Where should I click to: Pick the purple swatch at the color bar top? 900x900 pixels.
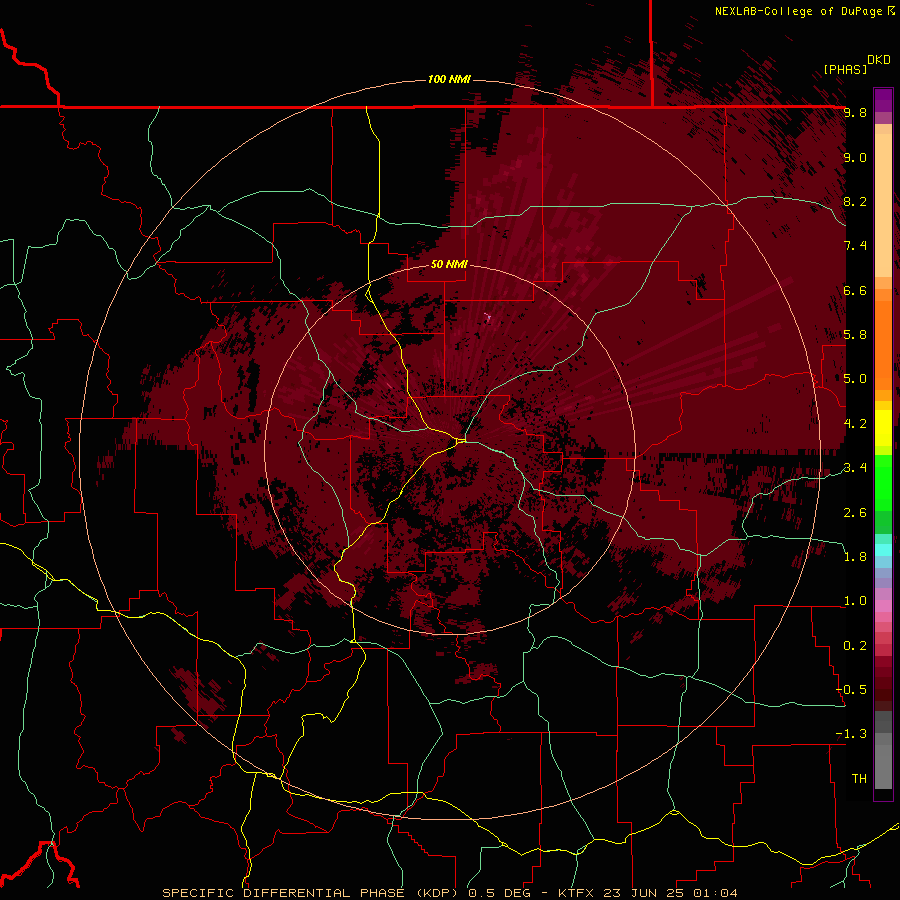coord(883,100)
